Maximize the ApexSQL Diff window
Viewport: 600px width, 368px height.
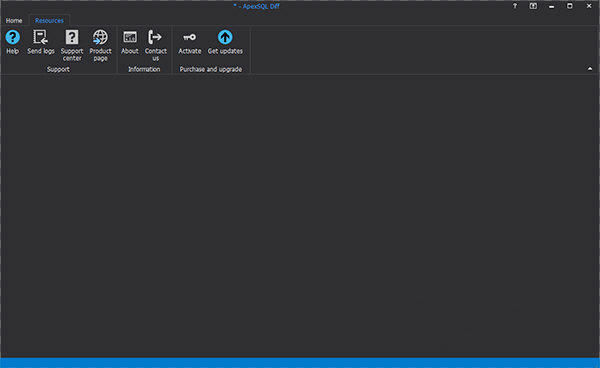tap(570, 6)
